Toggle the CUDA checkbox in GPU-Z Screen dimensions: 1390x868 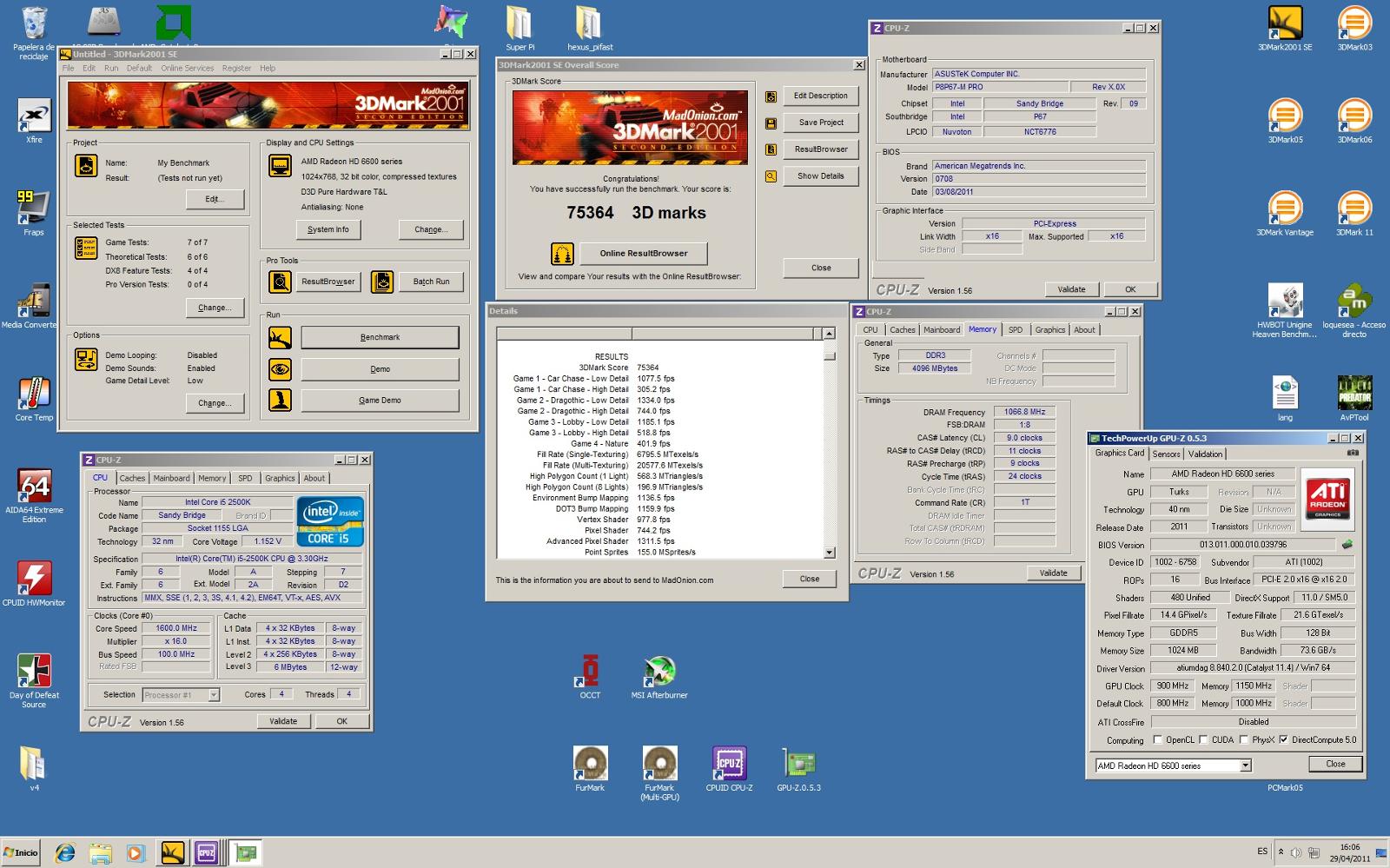1203,740
